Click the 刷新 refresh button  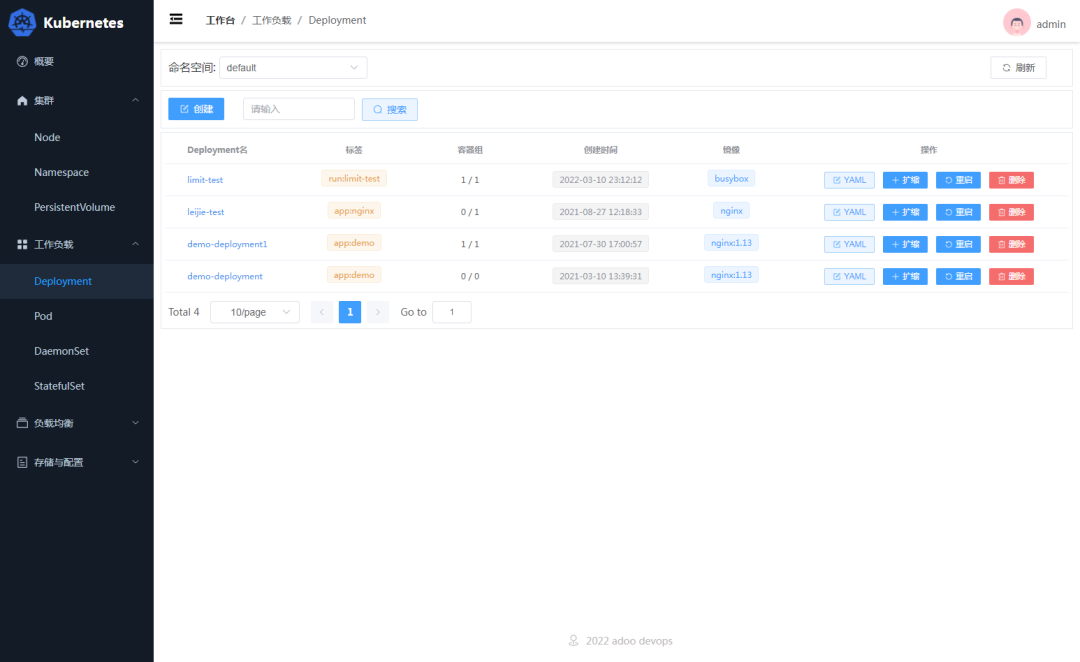tap(1018, 68)
